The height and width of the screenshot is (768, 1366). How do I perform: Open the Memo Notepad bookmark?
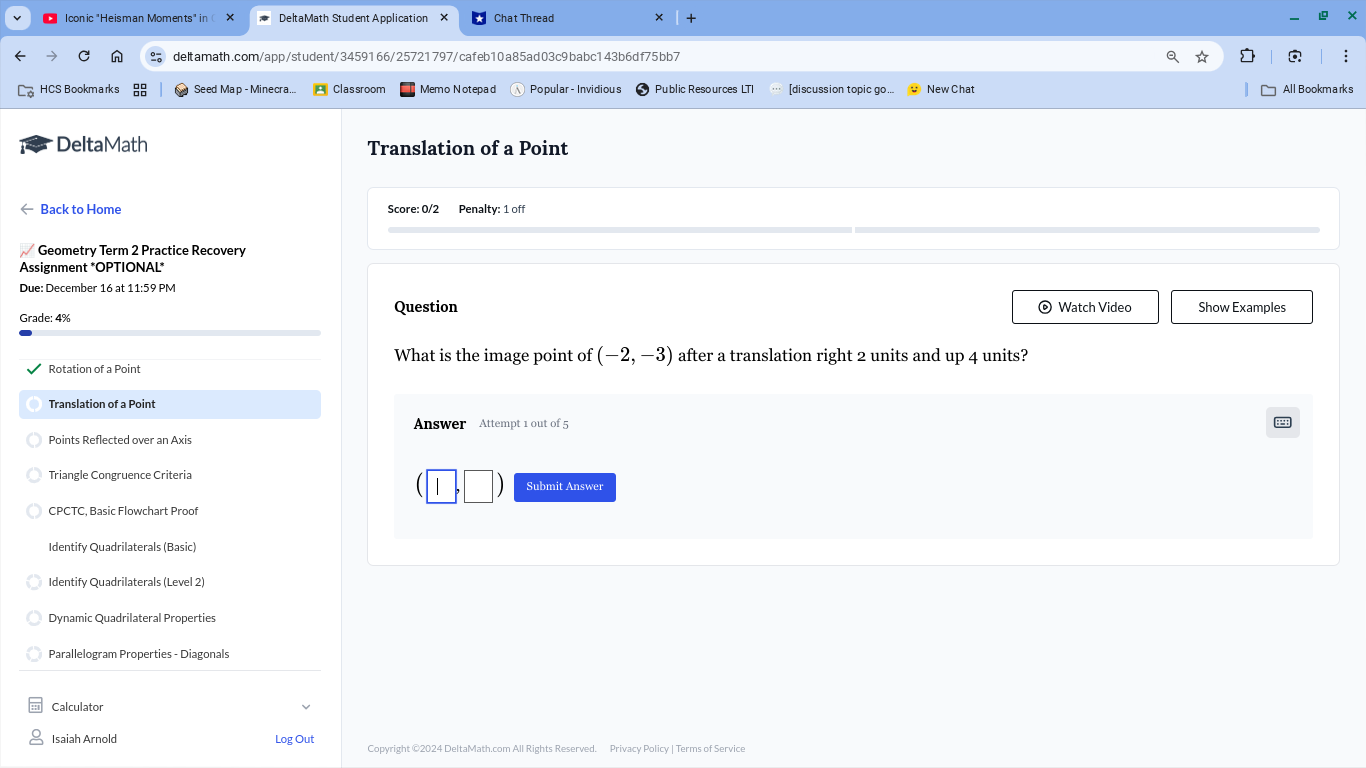(448, 89)
